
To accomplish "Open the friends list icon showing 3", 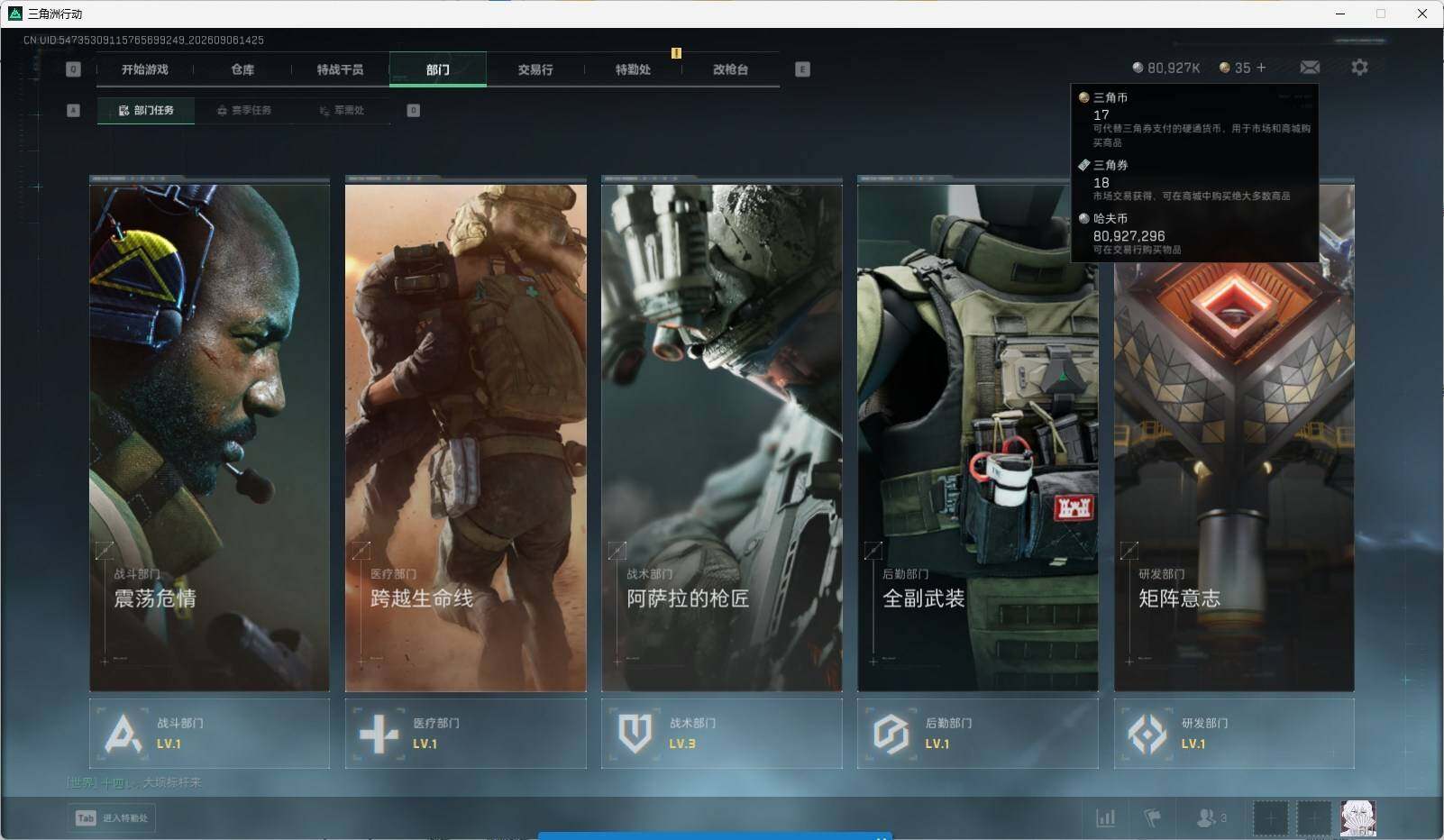I will 1211,817.
